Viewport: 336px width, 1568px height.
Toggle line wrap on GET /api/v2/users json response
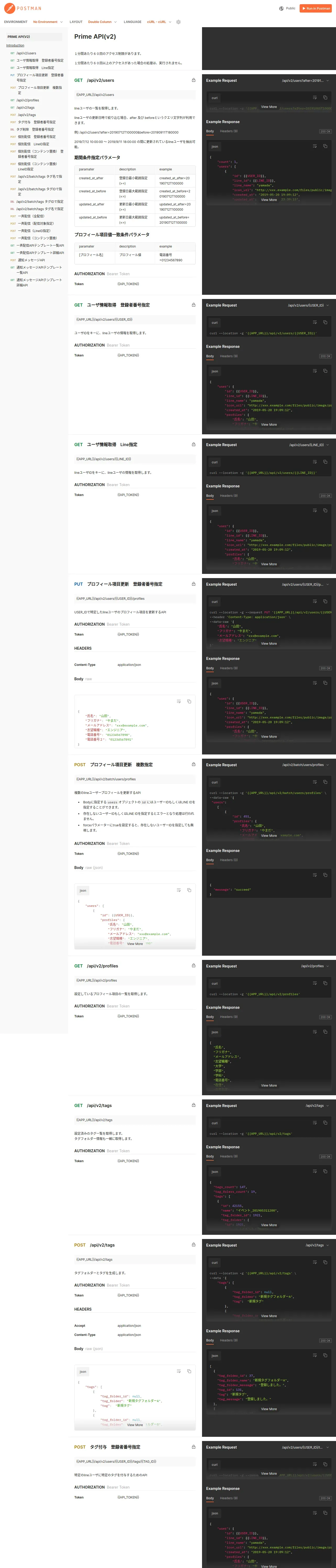[x=315, y=146]
